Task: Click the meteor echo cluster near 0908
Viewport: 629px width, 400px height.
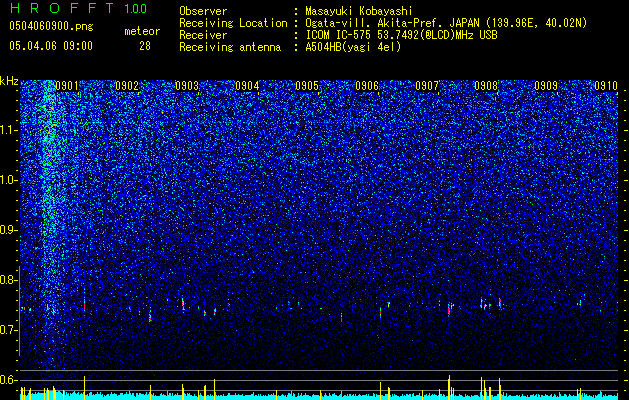Action: pos(490,304)
